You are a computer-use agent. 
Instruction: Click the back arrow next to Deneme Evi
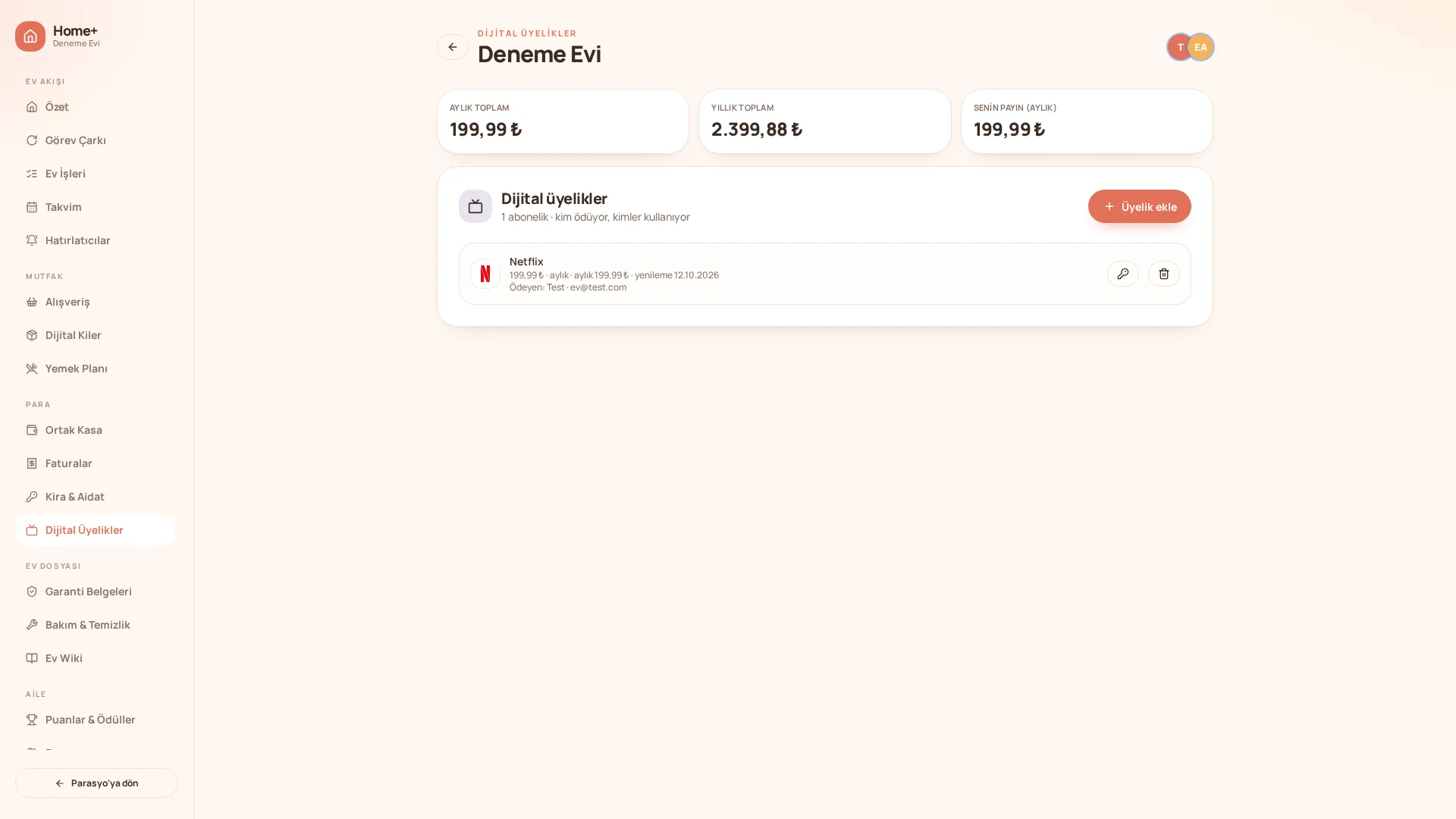pyautogui.click(x=452, y=47)
